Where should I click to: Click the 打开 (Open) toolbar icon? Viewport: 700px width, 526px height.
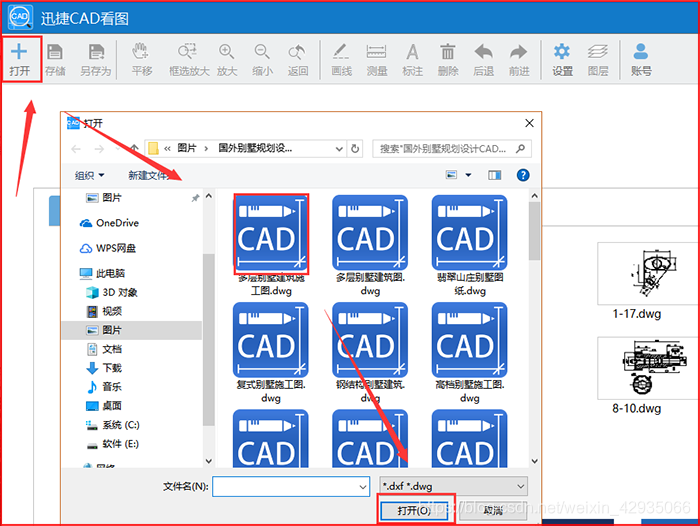(x=20, y=59)
